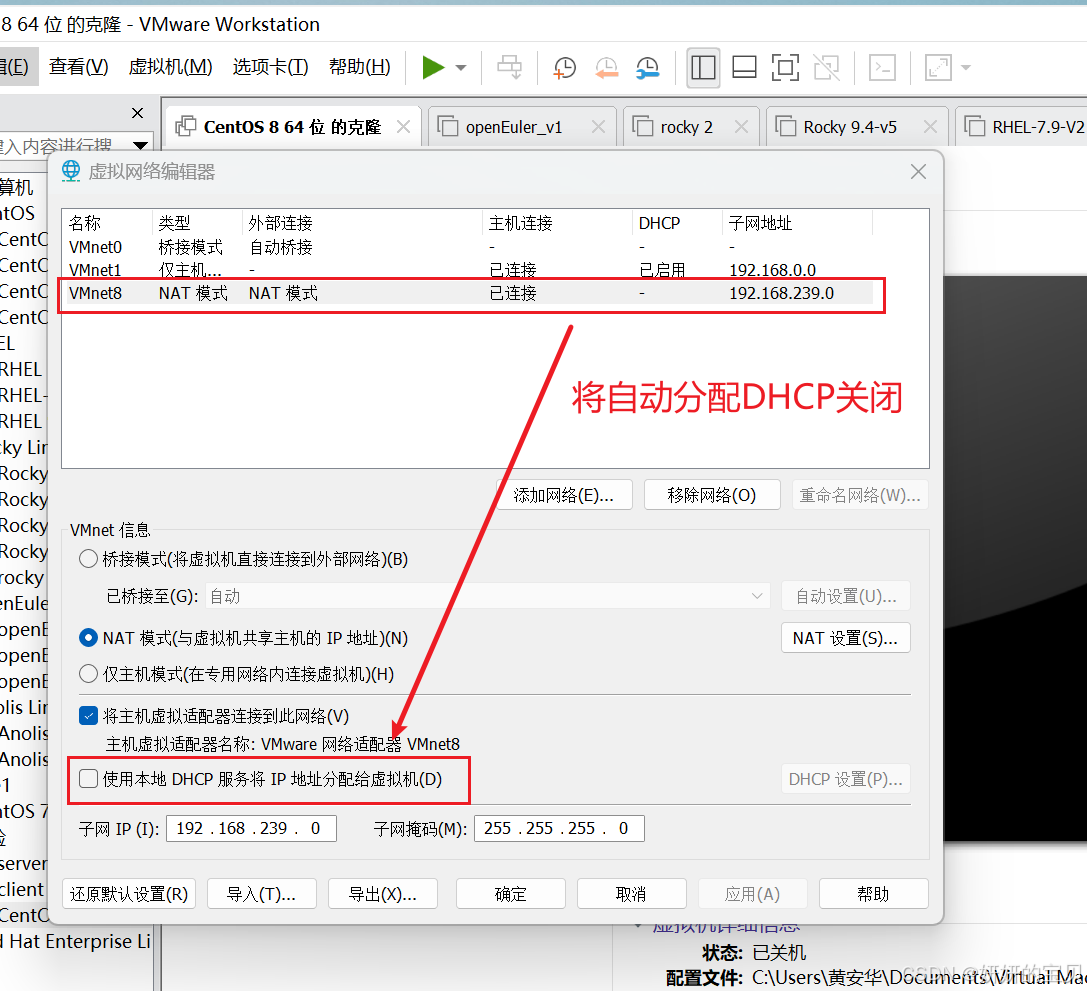Click 还原默认设置(R) button
The height and width of the screenshot is (991, 1087).
point(129,894)
